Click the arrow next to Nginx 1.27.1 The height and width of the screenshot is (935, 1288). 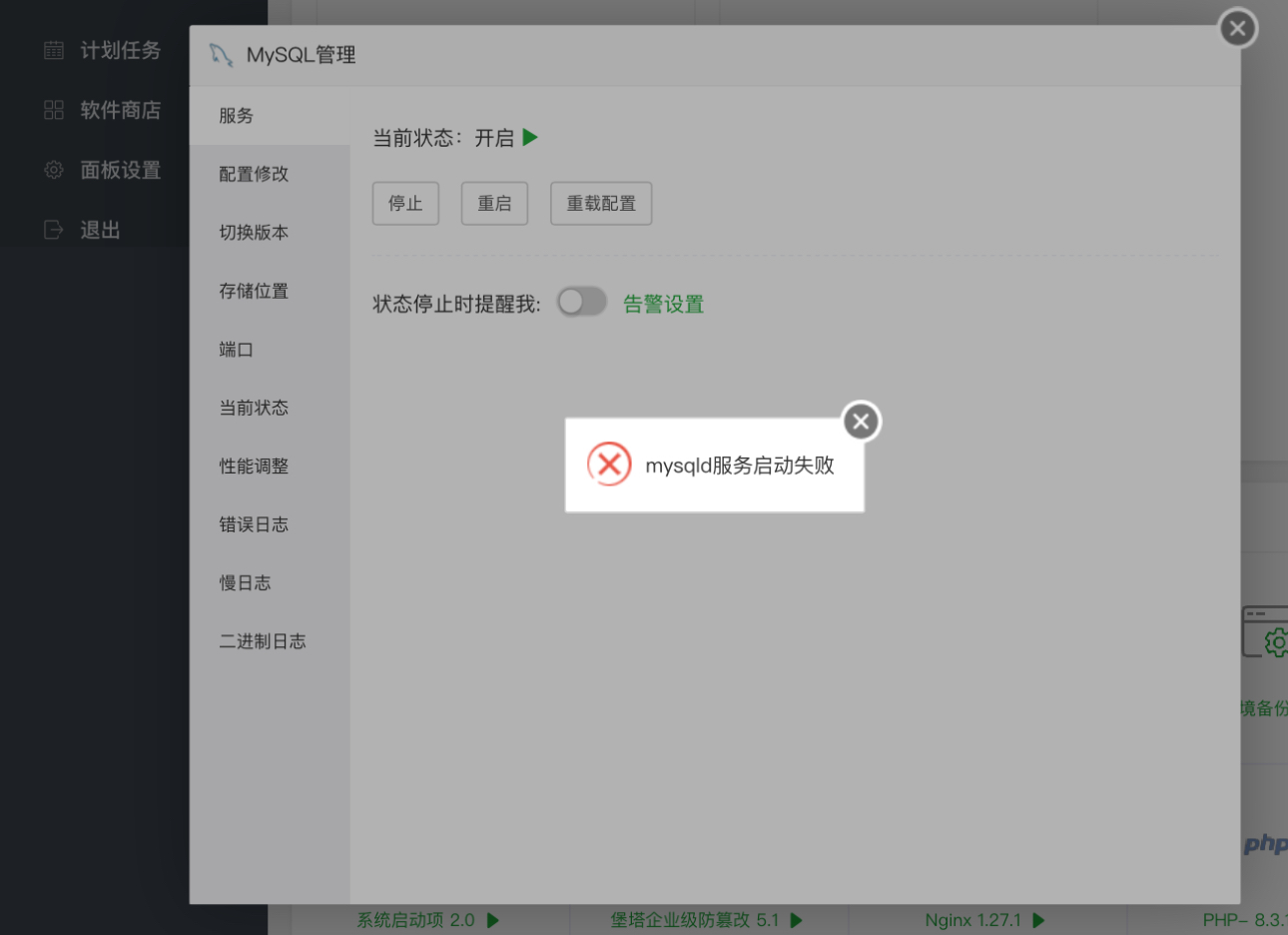(x=1039, y=920)
